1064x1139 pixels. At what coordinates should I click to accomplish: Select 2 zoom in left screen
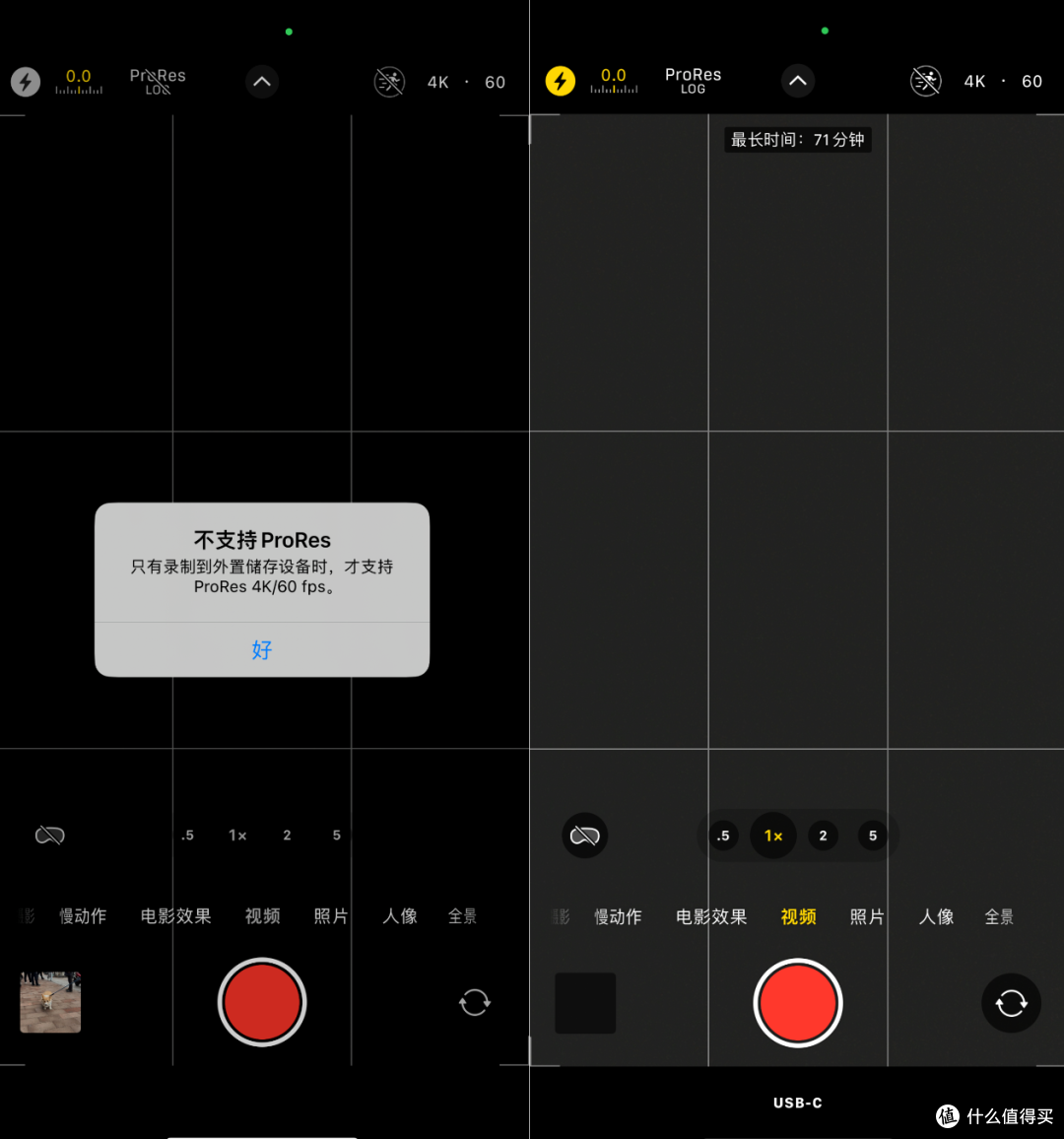[x=287, y=836]
